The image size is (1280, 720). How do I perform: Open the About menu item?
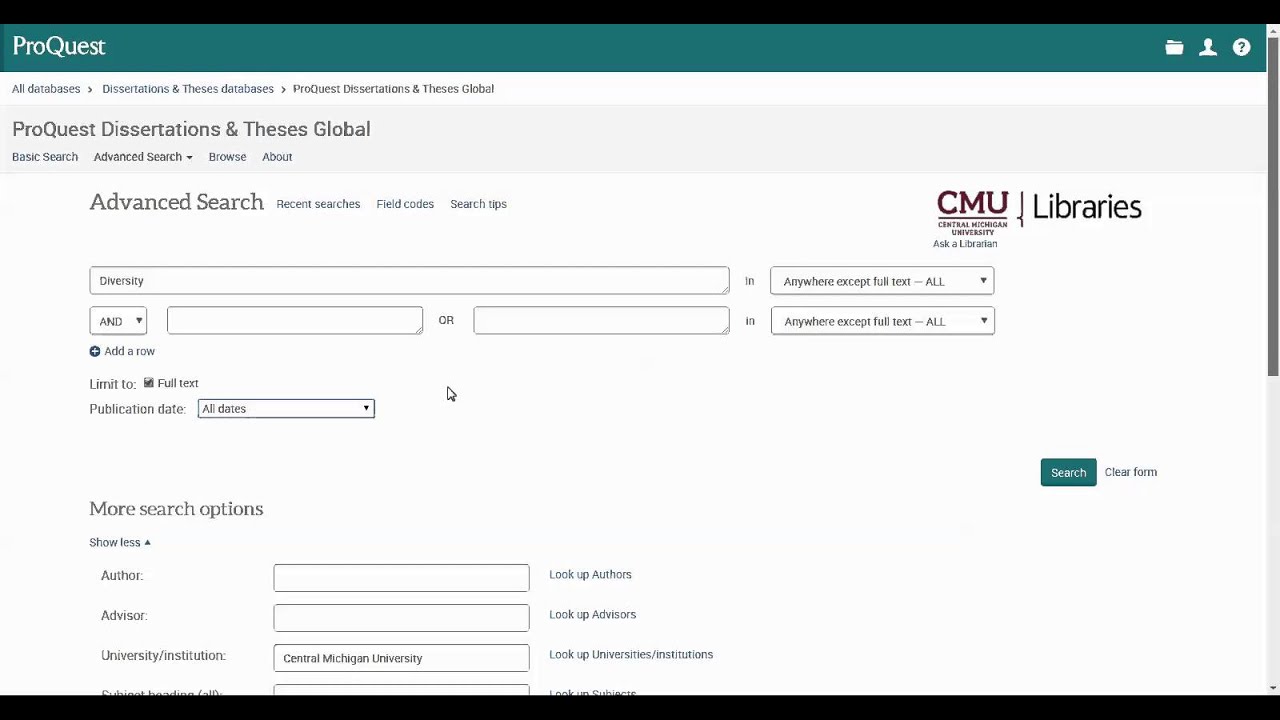pyautogui.click(x=277, y=157)
